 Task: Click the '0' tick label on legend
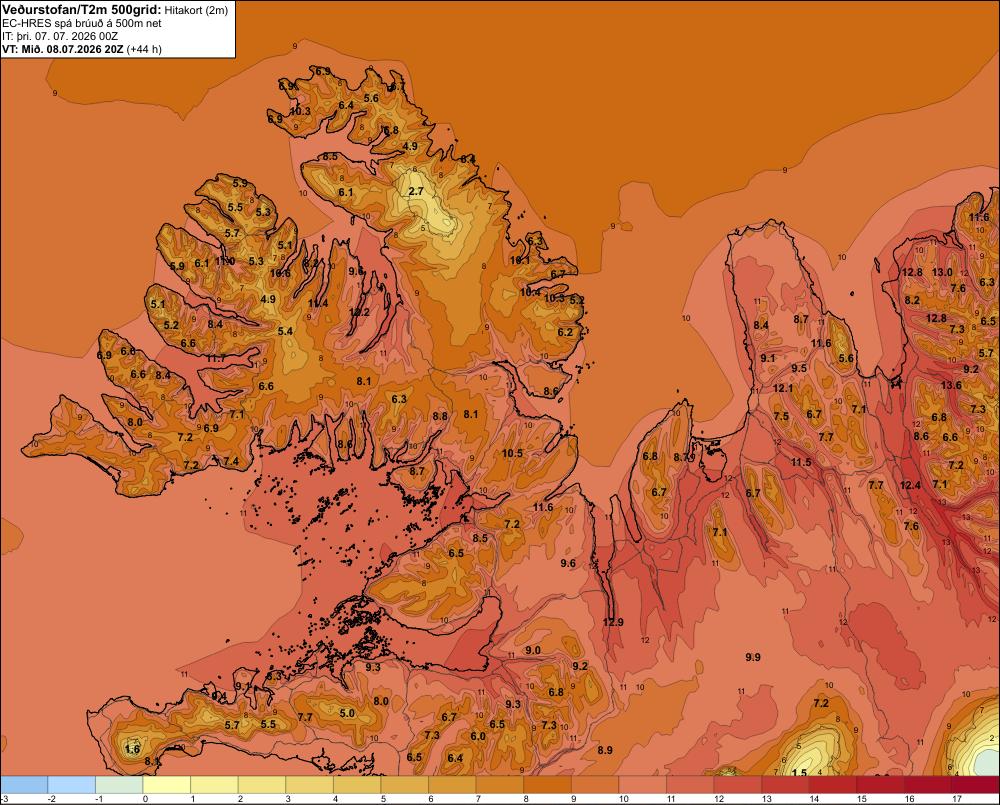145,799
